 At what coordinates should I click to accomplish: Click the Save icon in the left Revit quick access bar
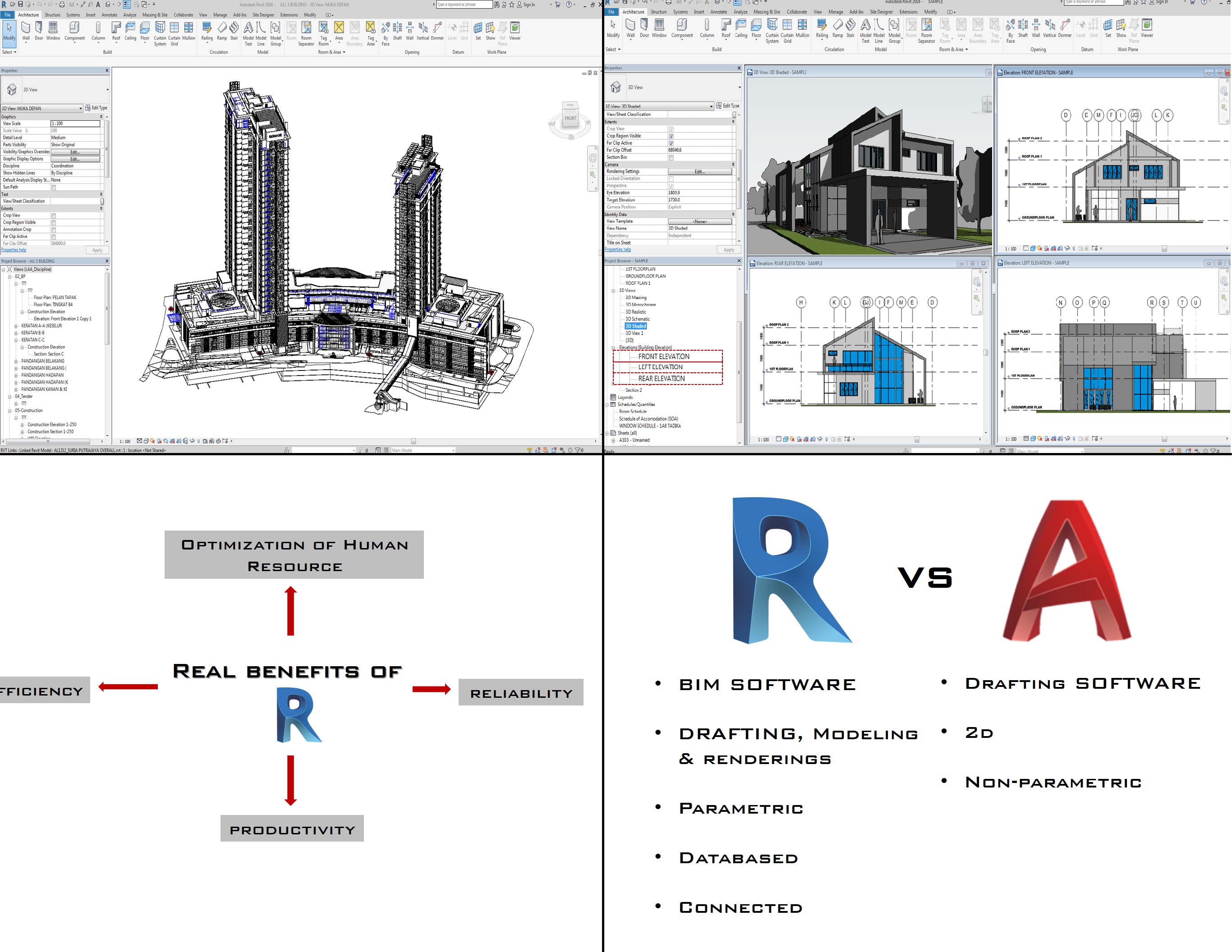pyautogui.click(x=20, y=4)
